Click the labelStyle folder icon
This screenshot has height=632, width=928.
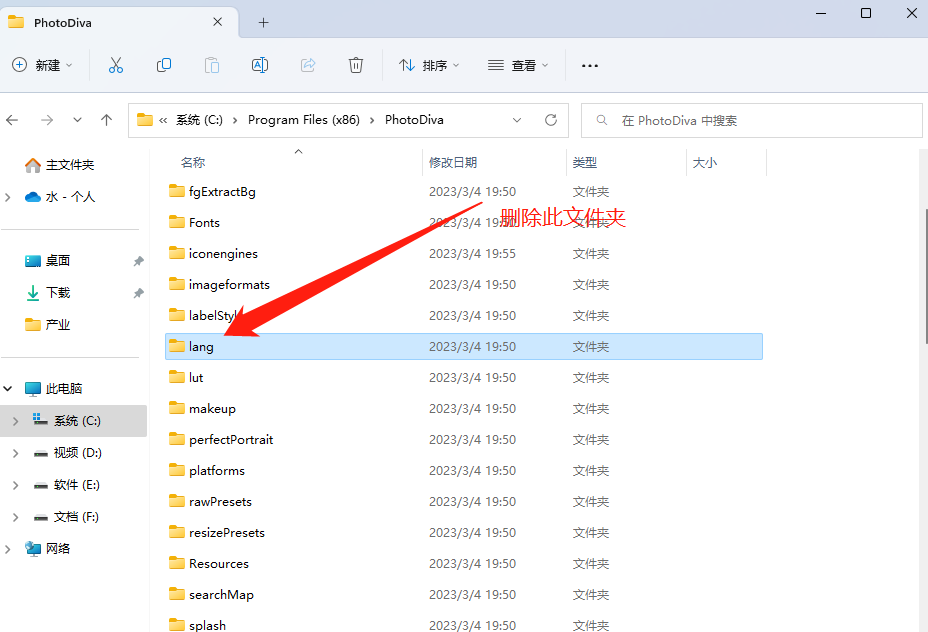click(x=176, y=315)
